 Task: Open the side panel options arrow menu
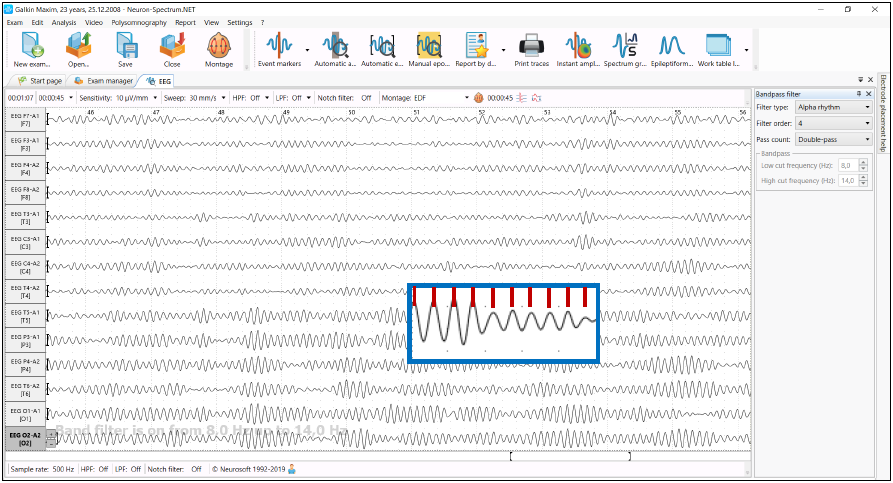click(x=861, y=80)
